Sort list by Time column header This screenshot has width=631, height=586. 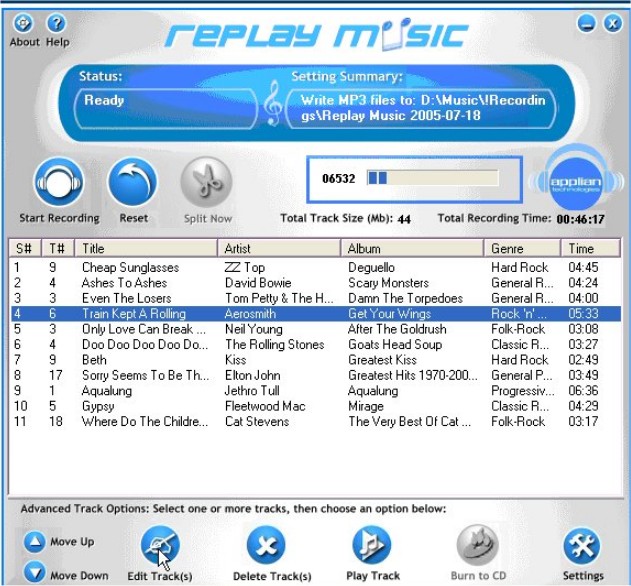(x=588, y=248)
